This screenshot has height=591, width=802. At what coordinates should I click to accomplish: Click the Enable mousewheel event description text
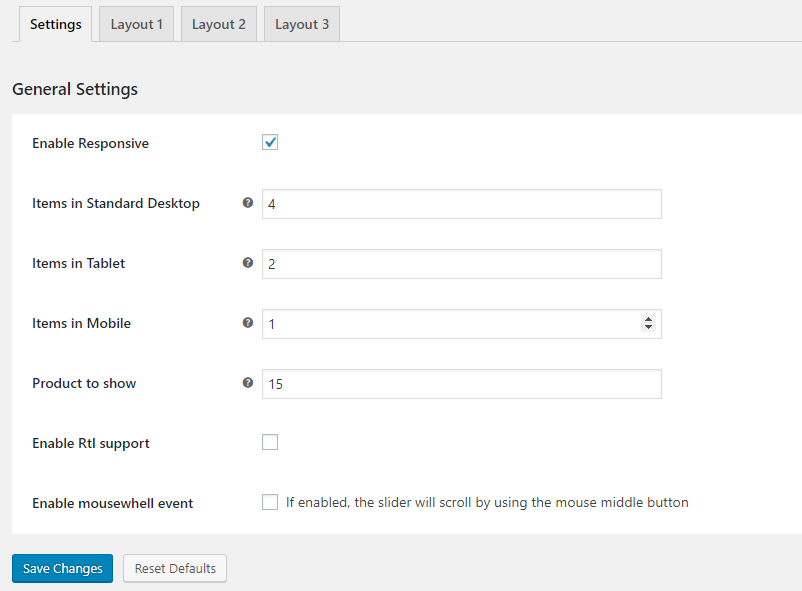click(487, 503)
